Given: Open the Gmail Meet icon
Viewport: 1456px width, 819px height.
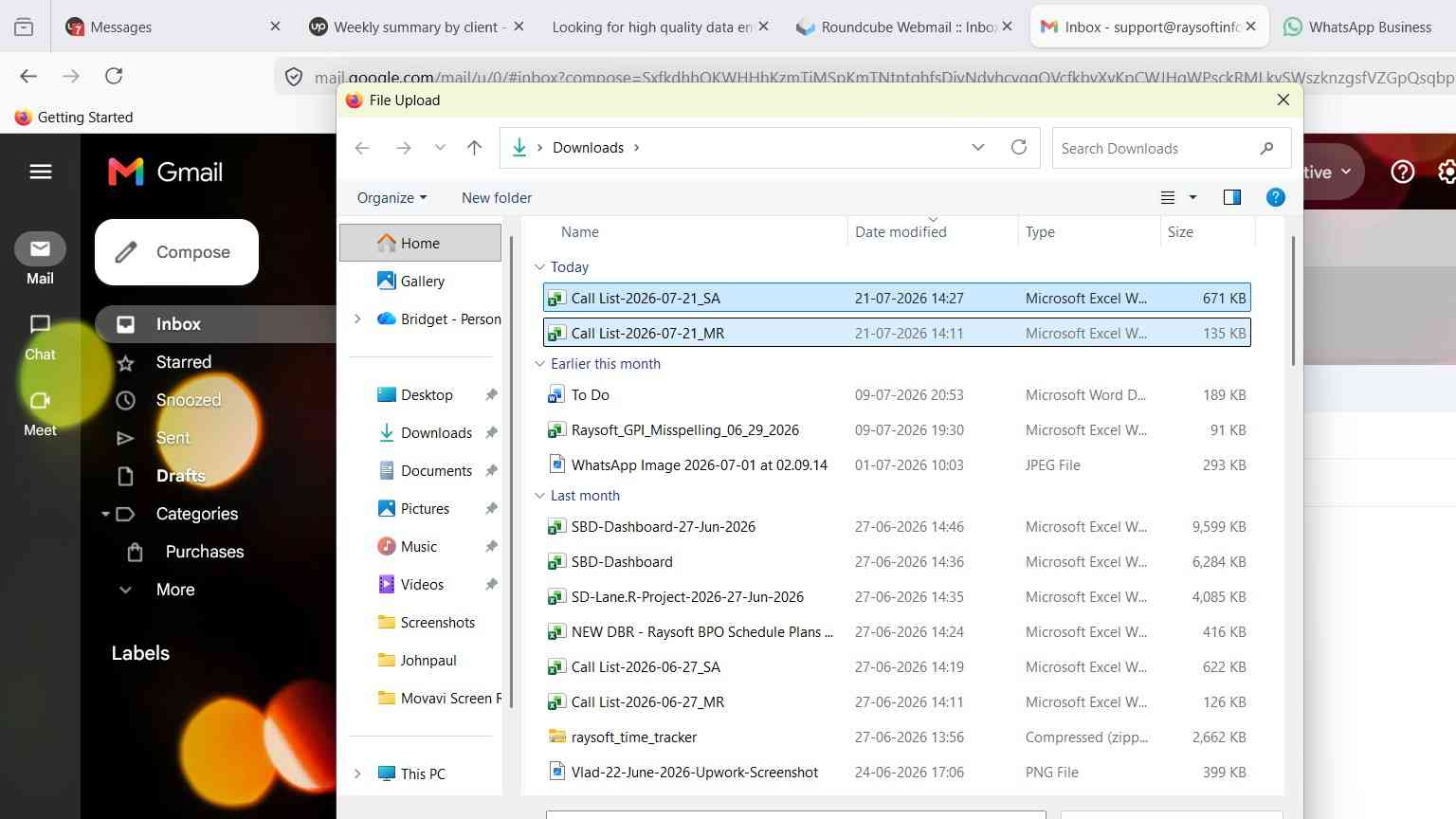Looking at the screenshot, I should (x=40, y=414).
